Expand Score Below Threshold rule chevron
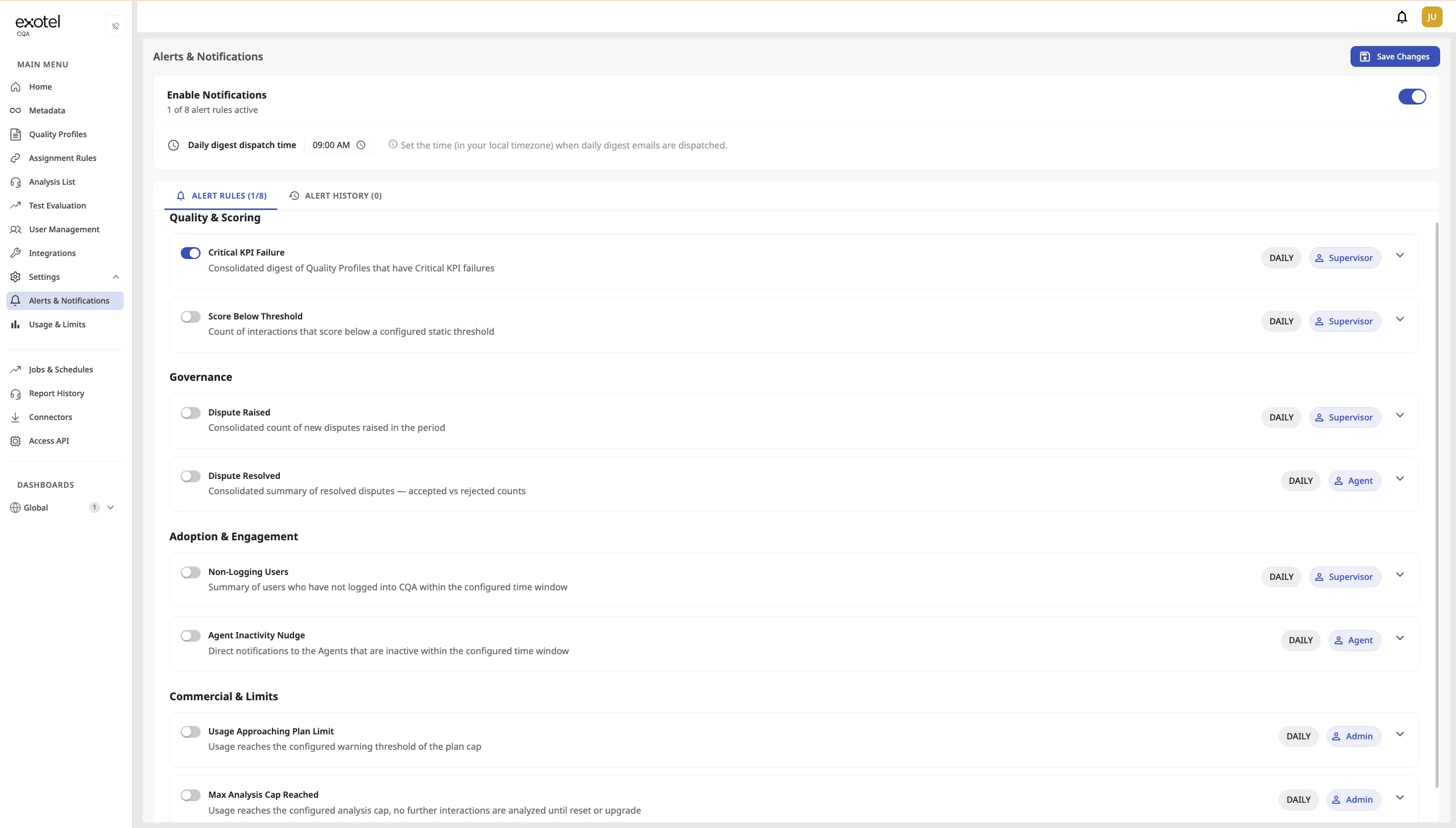The height and width of the screenshot is (828, 1456). (x=1400, y=319)
